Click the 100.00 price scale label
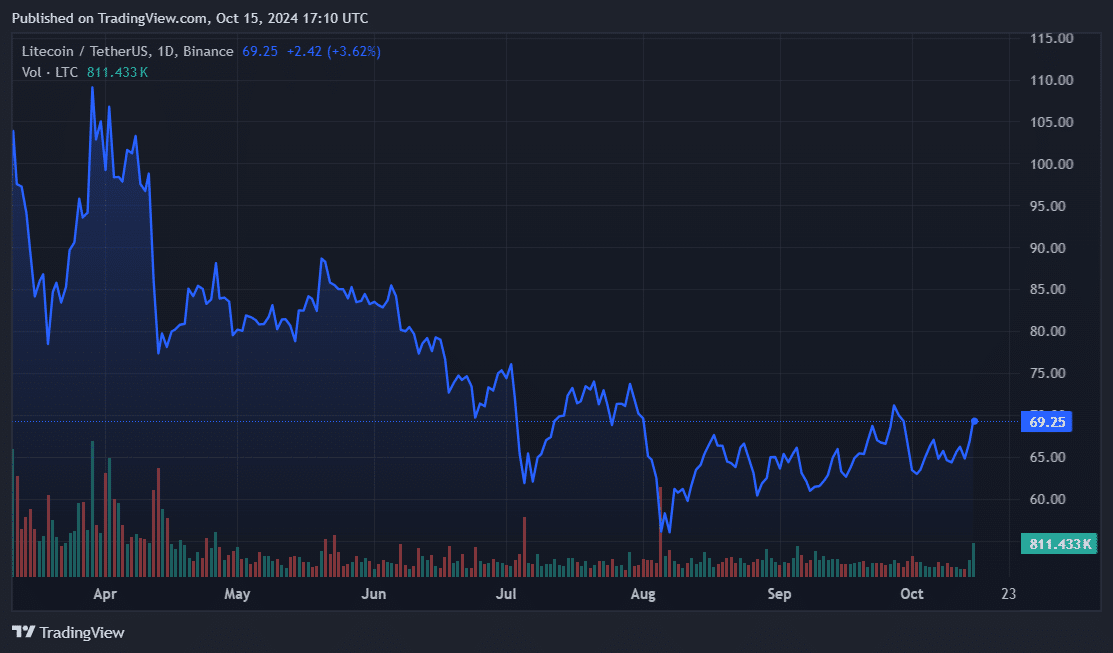Viewport: 1113px width, 653px height. click(1051, 164)
